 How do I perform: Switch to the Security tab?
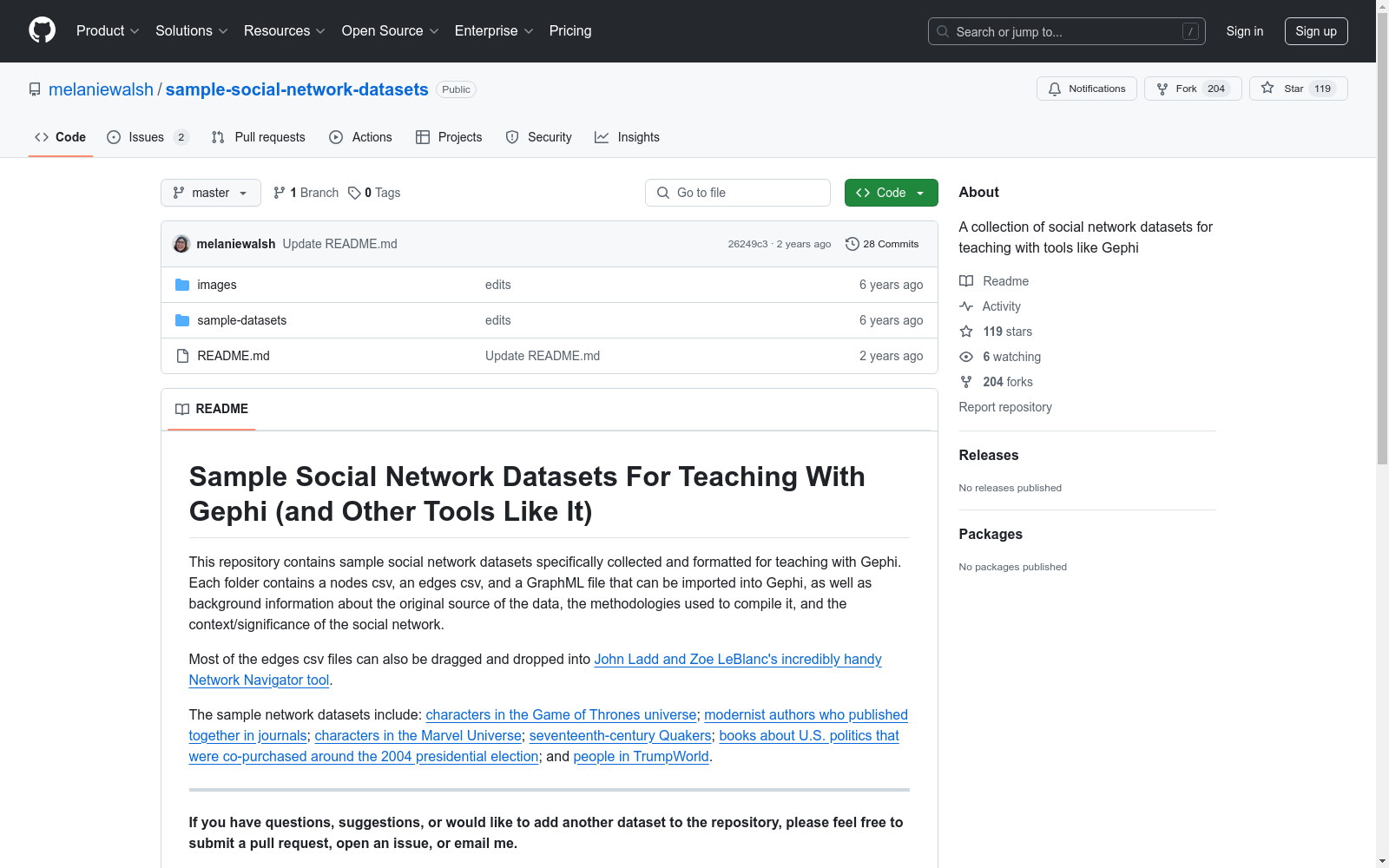pyautogui.click(x=538, y=137)
